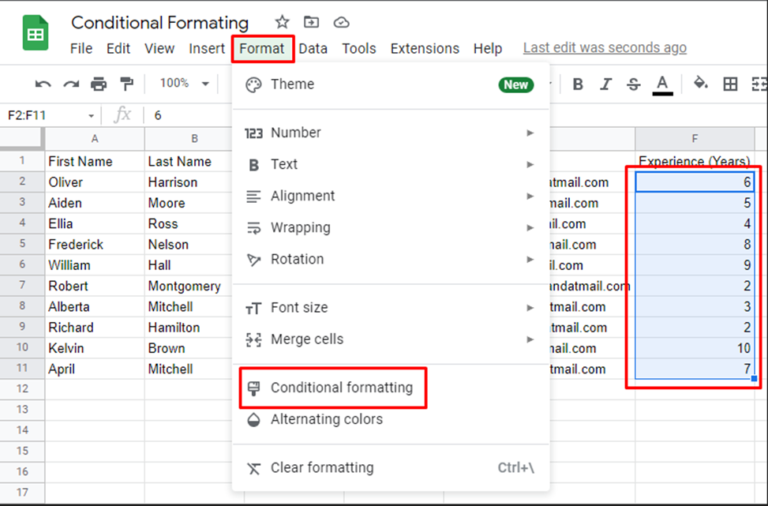This screenshot has height=506, width=768.
Task: Select the cell containing Frederick
Action: click(x=95, y=244)
